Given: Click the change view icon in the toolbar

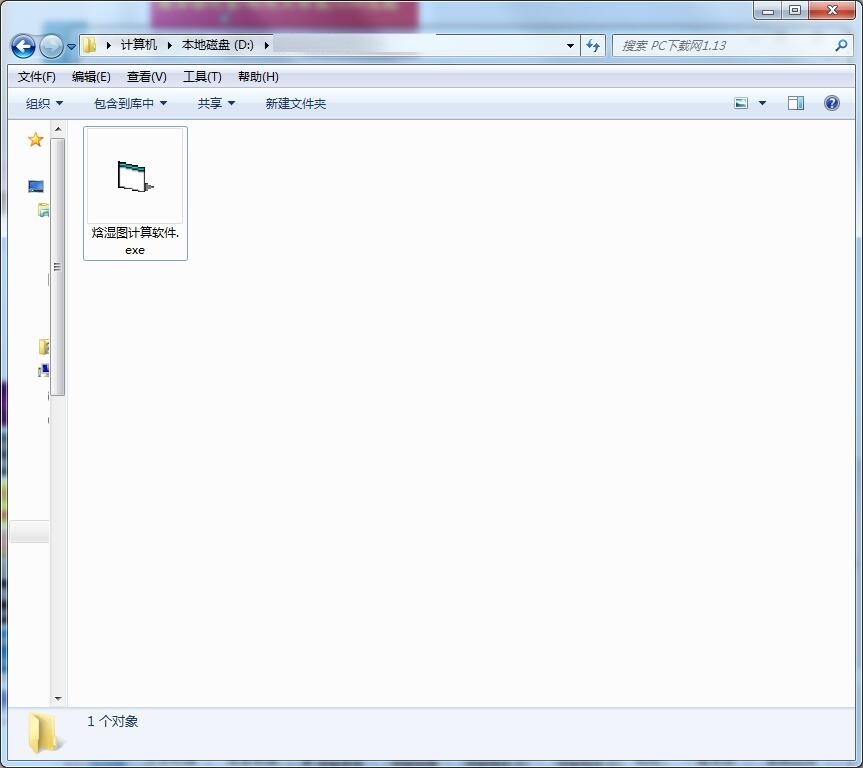Looking at the screenshot, I should pyautogui.click(x=741, y=103).
